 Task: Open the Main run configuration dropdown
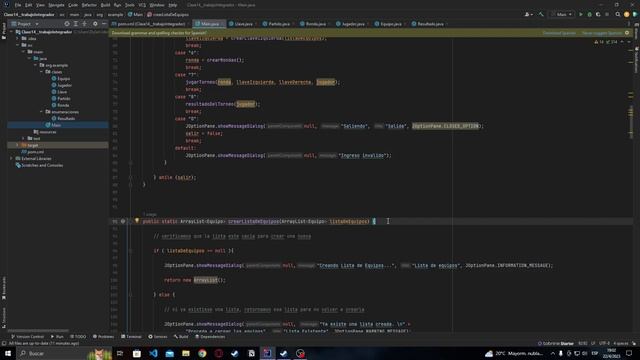pos(562,14)
